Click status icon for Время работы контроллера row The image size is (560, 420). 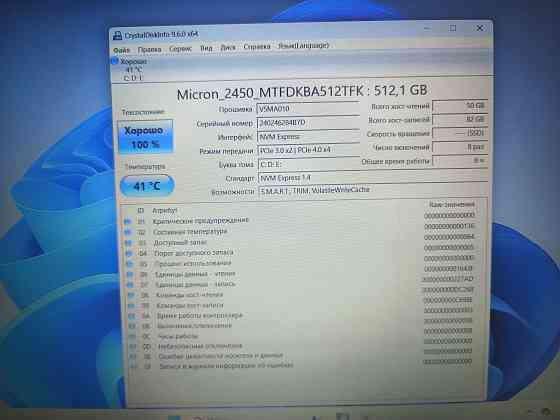tap(132, 316)
